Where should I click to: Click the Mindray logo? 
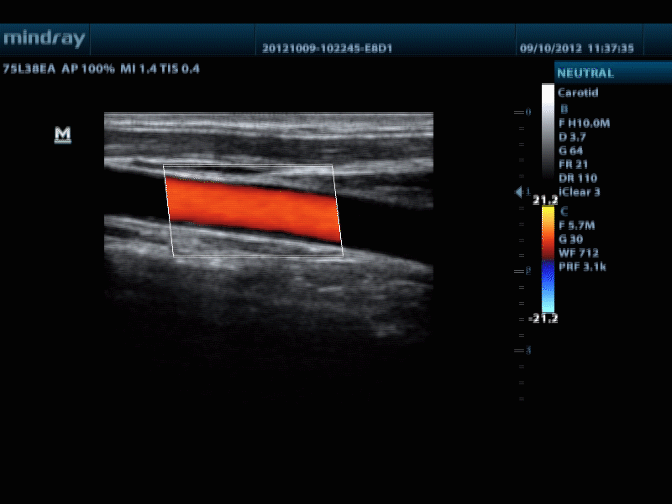(x=44, y=39)
